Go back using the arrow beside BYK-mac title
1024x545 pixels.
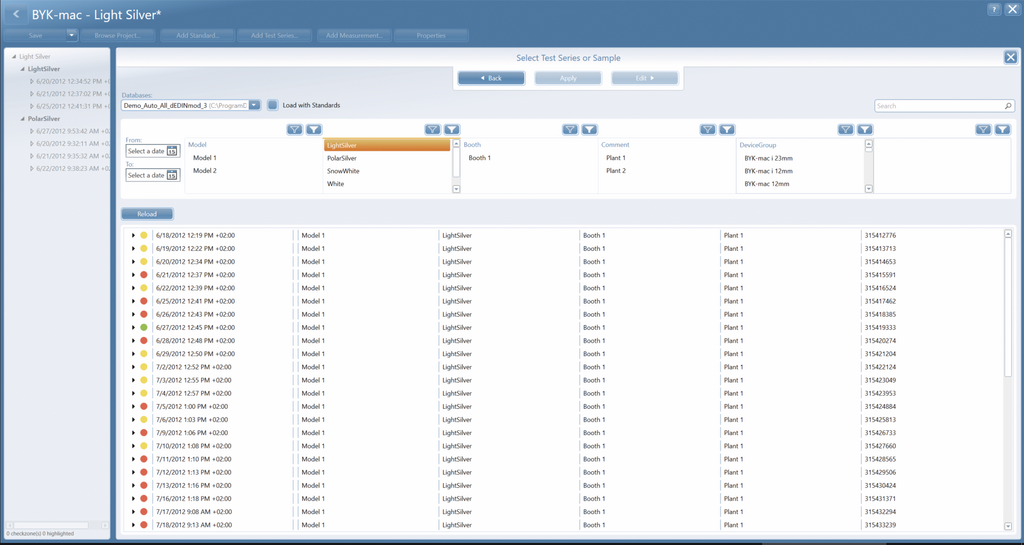tap(16, 14)
